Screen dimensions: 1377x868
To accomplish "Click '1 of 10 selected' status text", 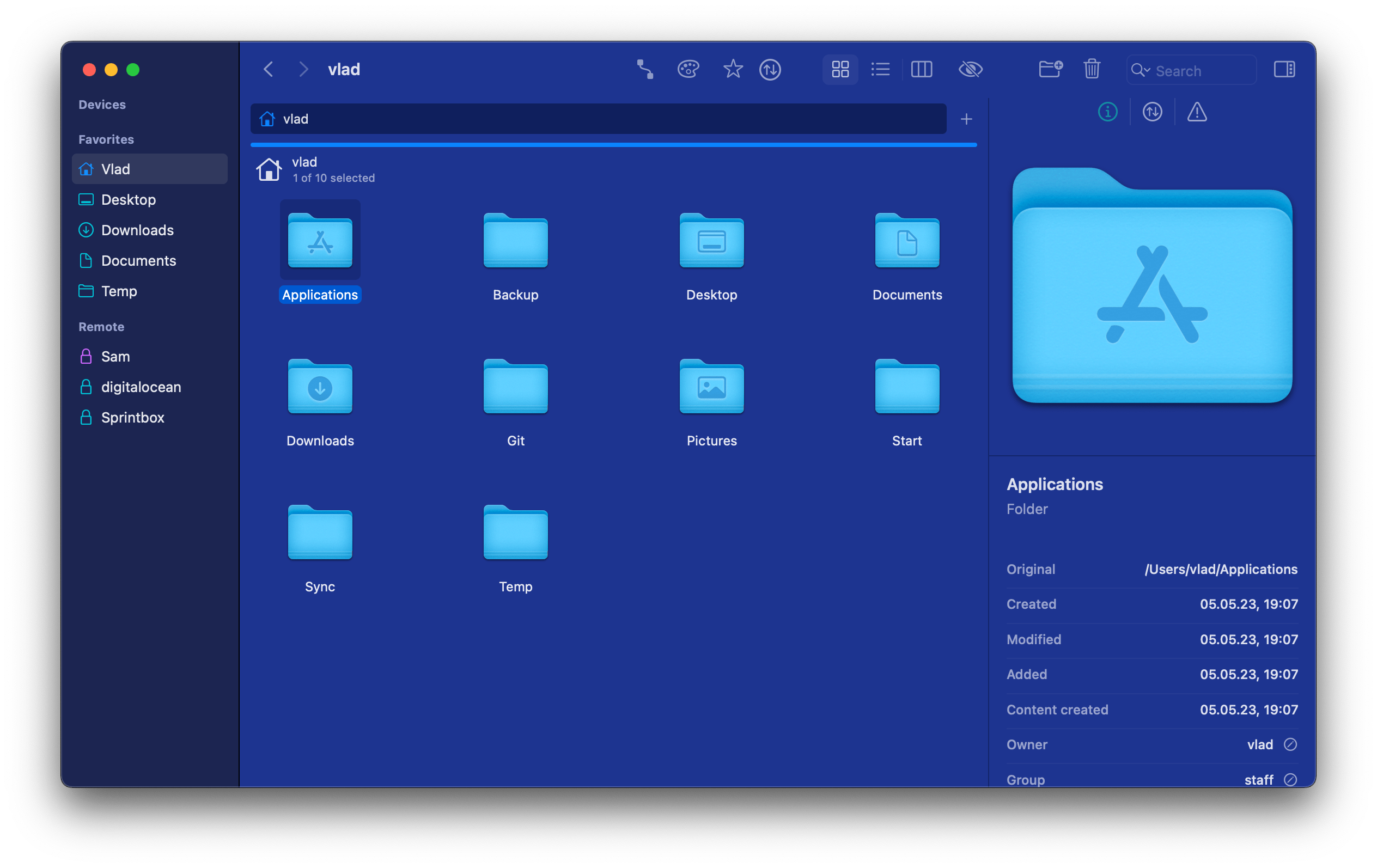I will tap(334, 179).
